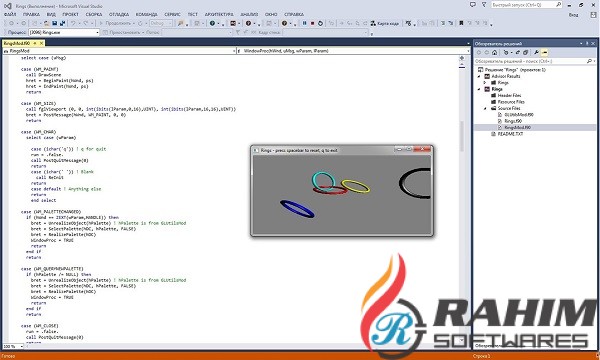Select Rings.f90 in Solution Explorer
This screenshot has height=360, width=600.
(x=513, y=121)
